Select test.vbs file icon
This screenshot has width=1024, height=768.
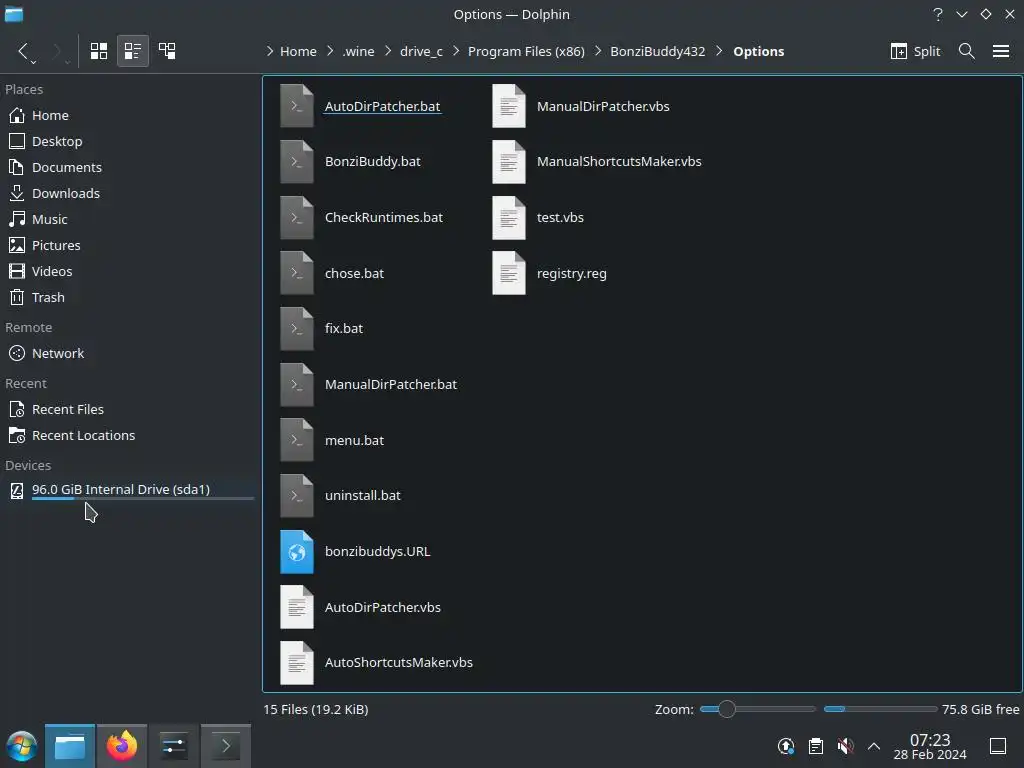click(509, 217)
